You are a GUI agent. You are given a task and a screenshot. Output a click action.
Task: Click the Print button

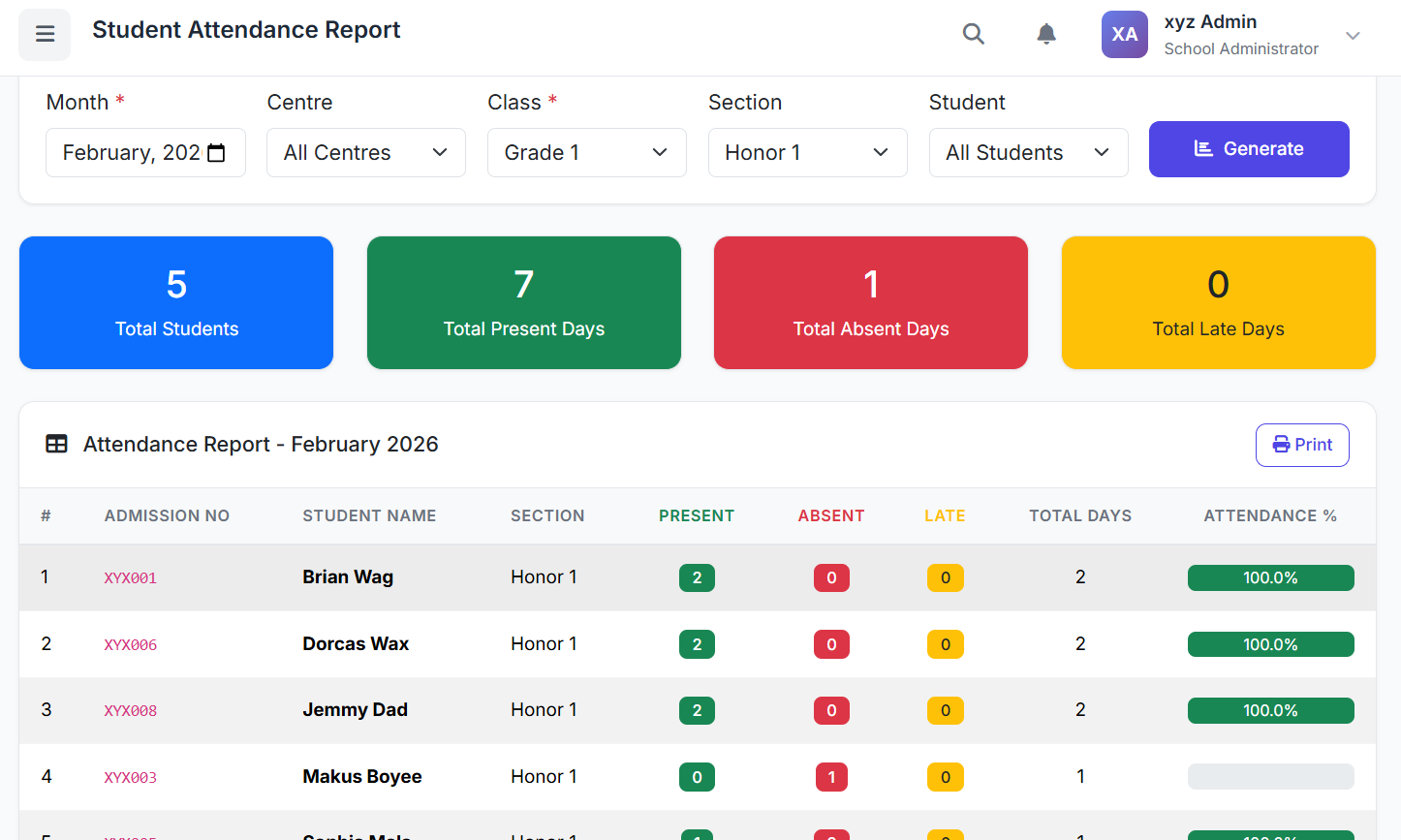[x=1301, y=445]
